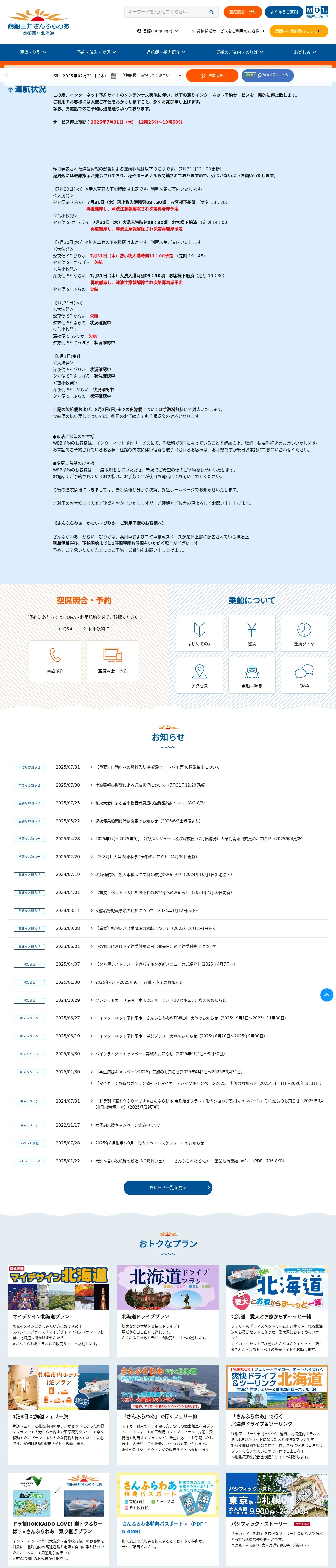336x1568 pixels.
Task: Open news クレジットカード決済 本人認証サービス
Action: (x=160, y=1000)
